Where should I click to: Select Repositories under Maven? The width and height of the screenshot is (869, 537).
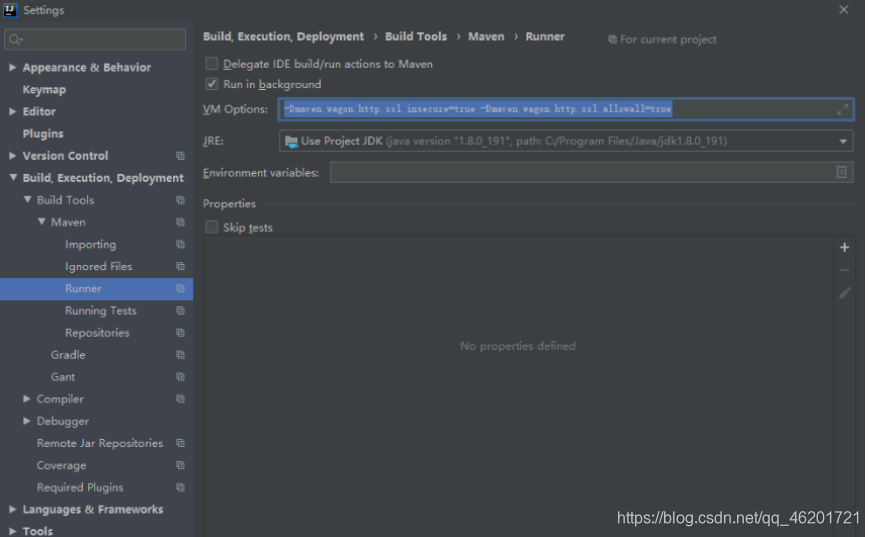click(97, 333)
